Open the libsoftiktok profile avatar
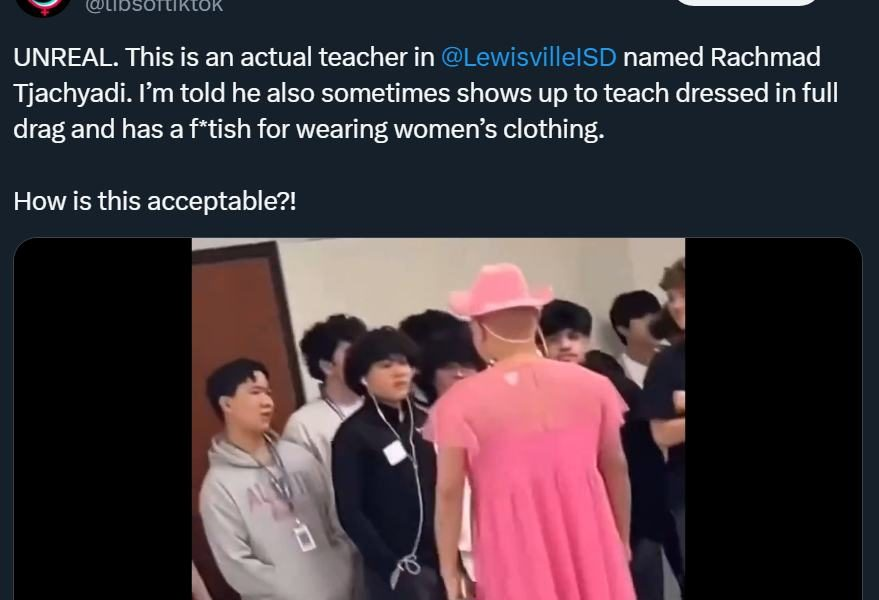The image size is (879, 600). (44, 6)
